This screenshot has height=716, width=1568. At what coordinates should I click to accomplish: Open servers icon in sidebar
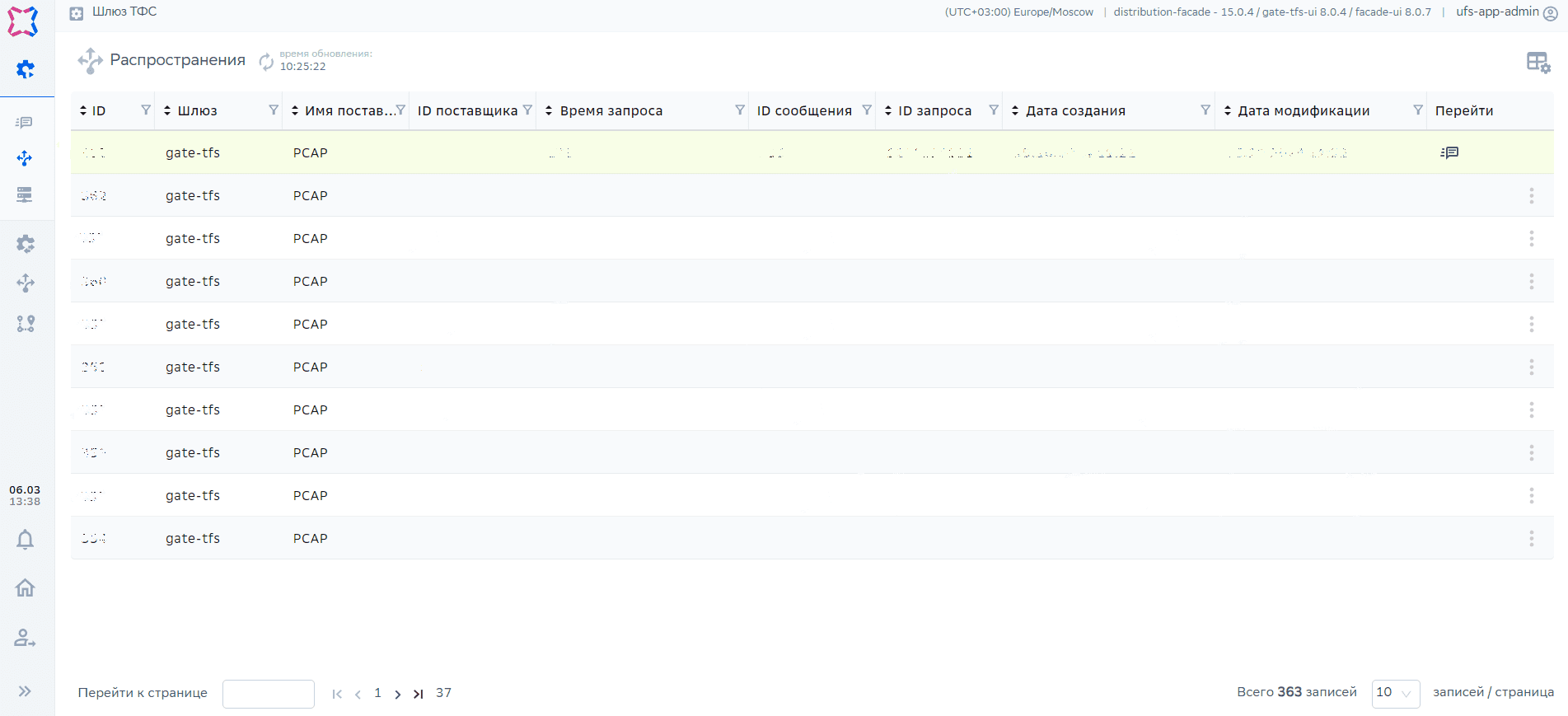25,195
